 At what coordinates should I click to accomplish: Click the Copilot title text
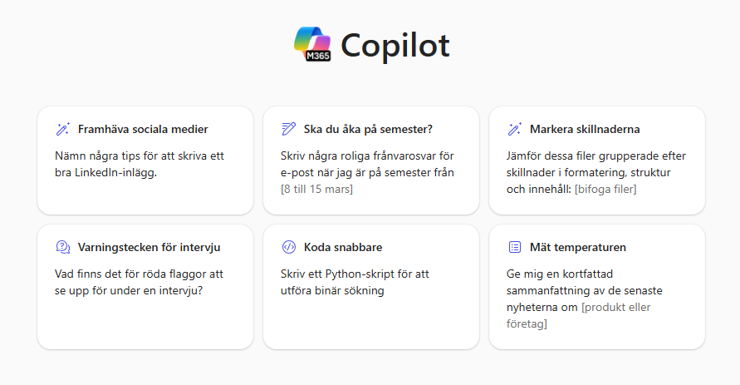[x=395, y=45]
